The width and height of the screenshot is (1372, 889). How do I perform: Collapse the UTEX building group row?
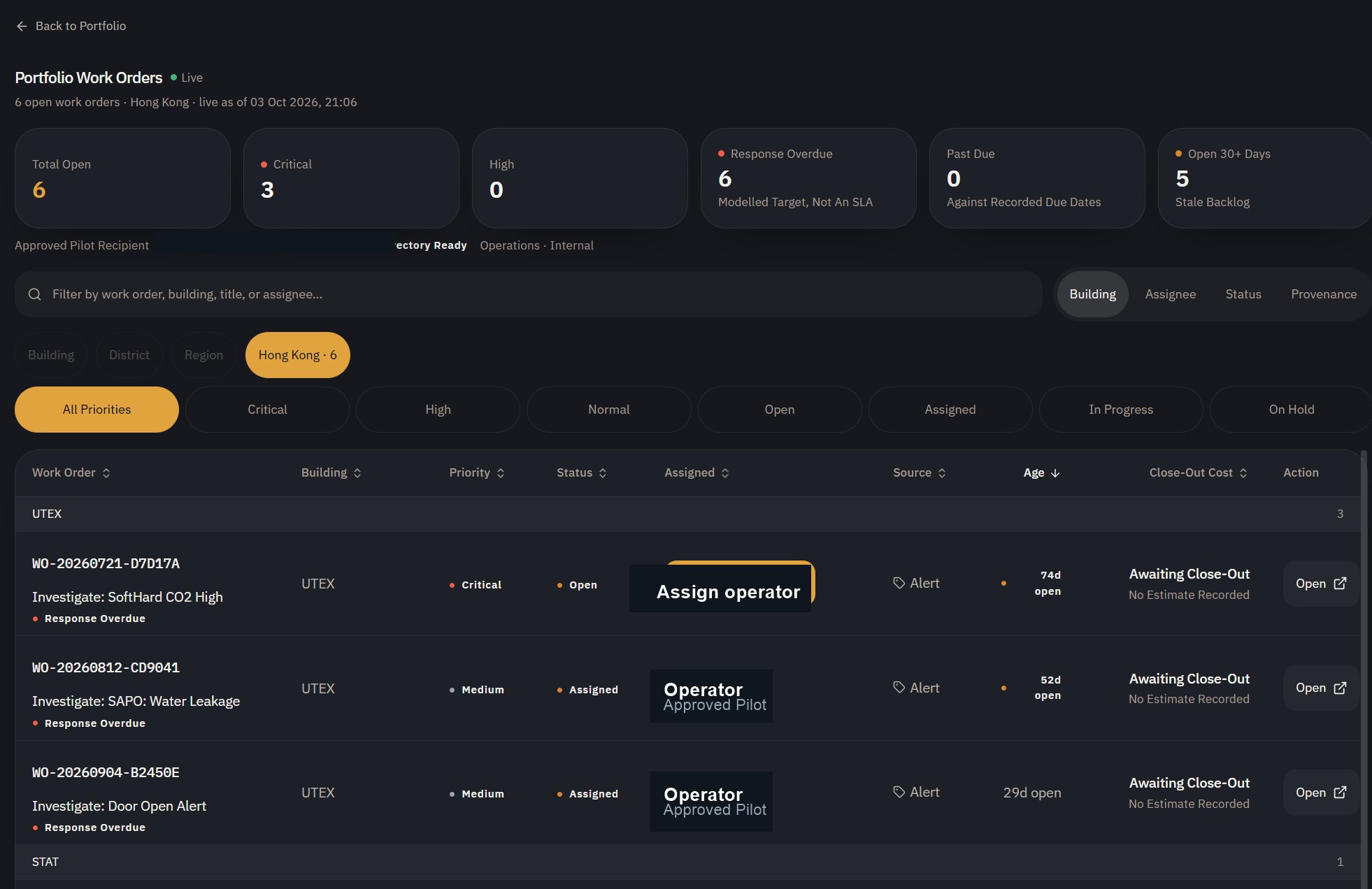coord(688,514)
